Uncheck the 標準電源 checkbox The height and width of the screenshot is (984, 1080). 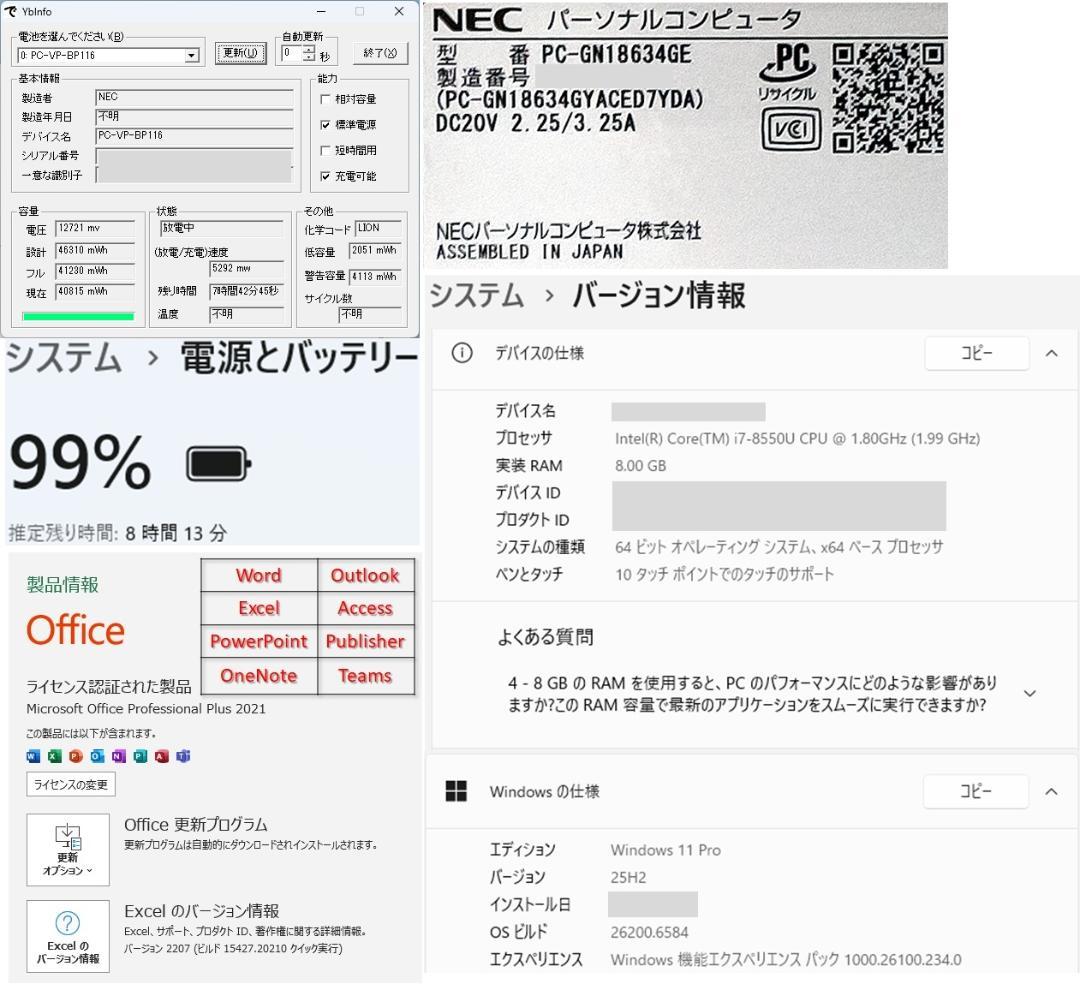point(325,125)
